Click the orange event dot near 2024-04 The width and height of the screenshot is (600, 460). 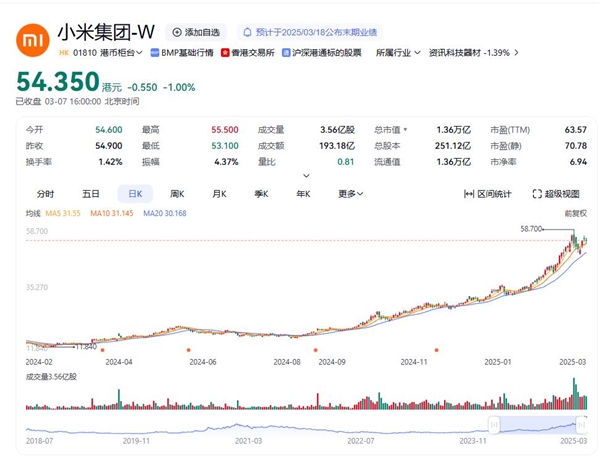[102, 350]
